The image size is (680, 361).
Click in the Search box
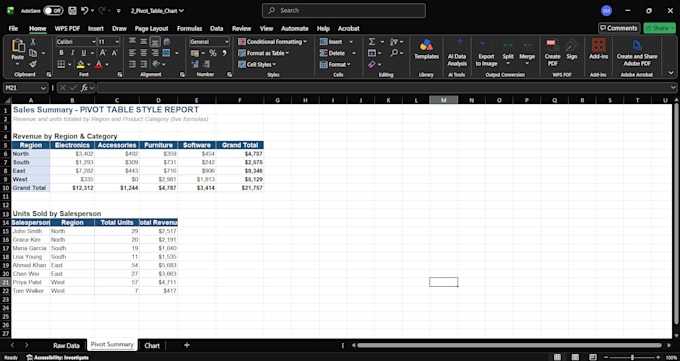343,10
